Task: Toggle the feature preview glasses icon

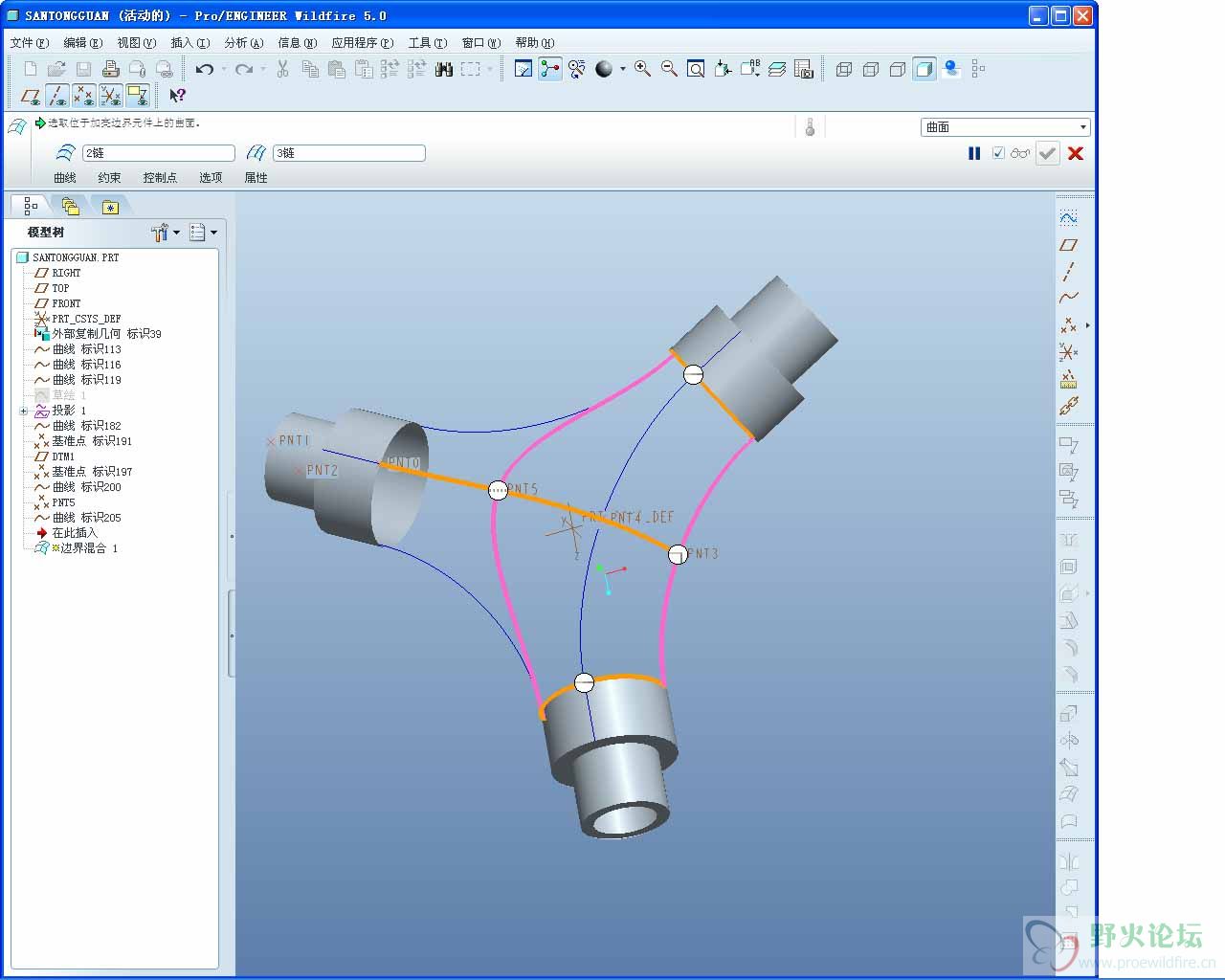Action: point(1021,153)
